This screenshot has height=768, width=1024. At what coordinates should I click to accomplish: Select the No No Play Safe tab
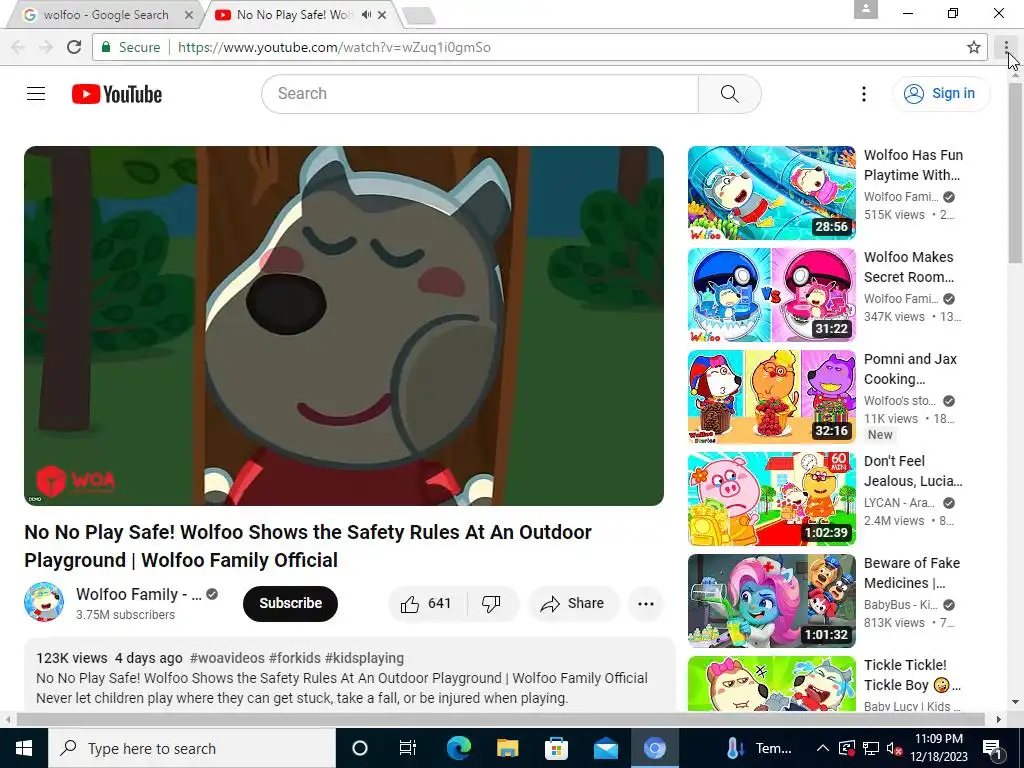pyautogui.click(x=294, y=14)
